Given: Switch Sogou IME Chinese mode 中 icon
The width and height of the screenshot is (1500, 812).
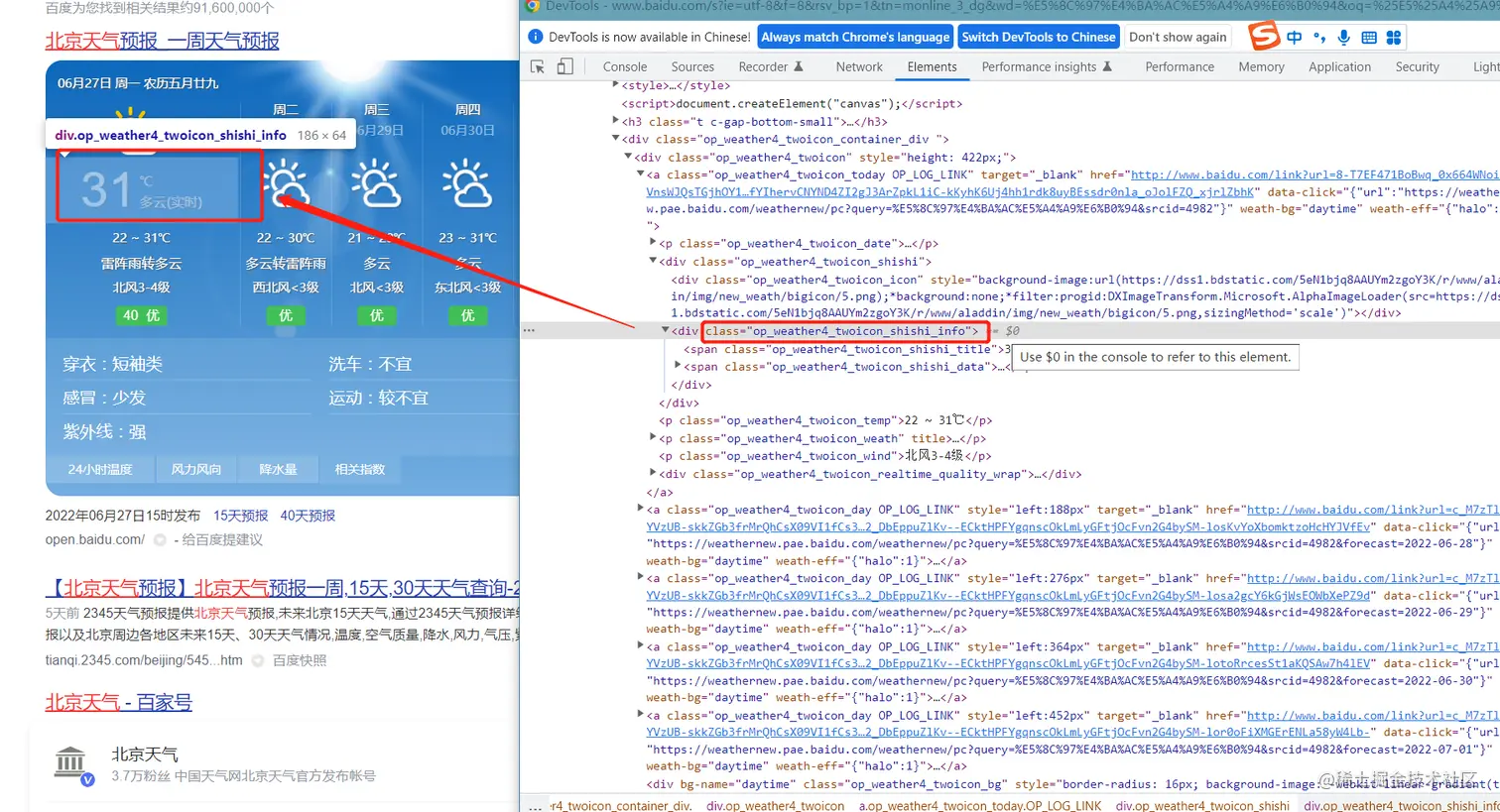Looking at the screenshot, I should coord(1295,38).
